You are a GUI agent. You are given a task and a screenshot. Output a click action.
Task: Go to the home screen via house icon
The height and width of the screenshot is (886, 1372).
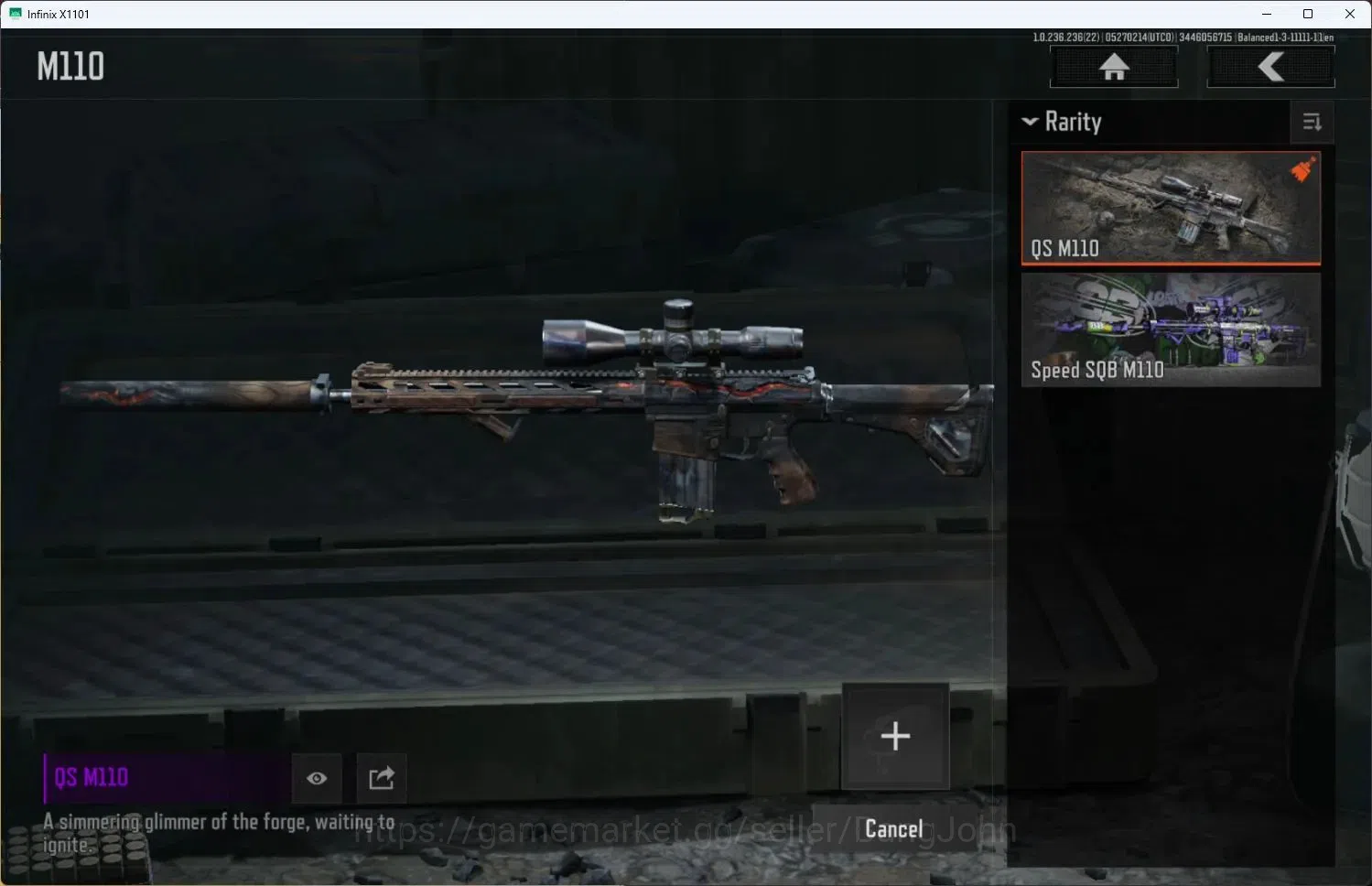coord(1114,67)
